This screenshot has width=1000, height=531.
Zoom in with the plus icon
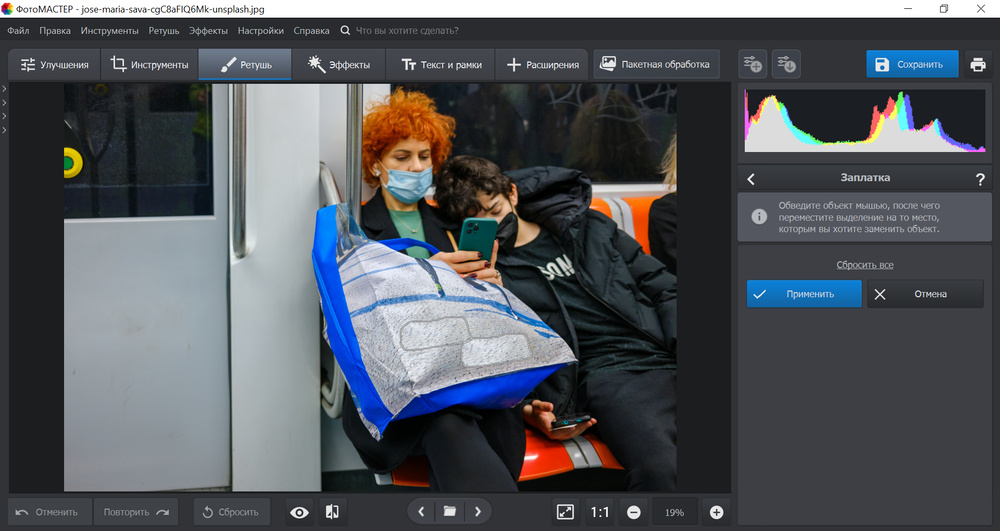[x=716, y=512]
